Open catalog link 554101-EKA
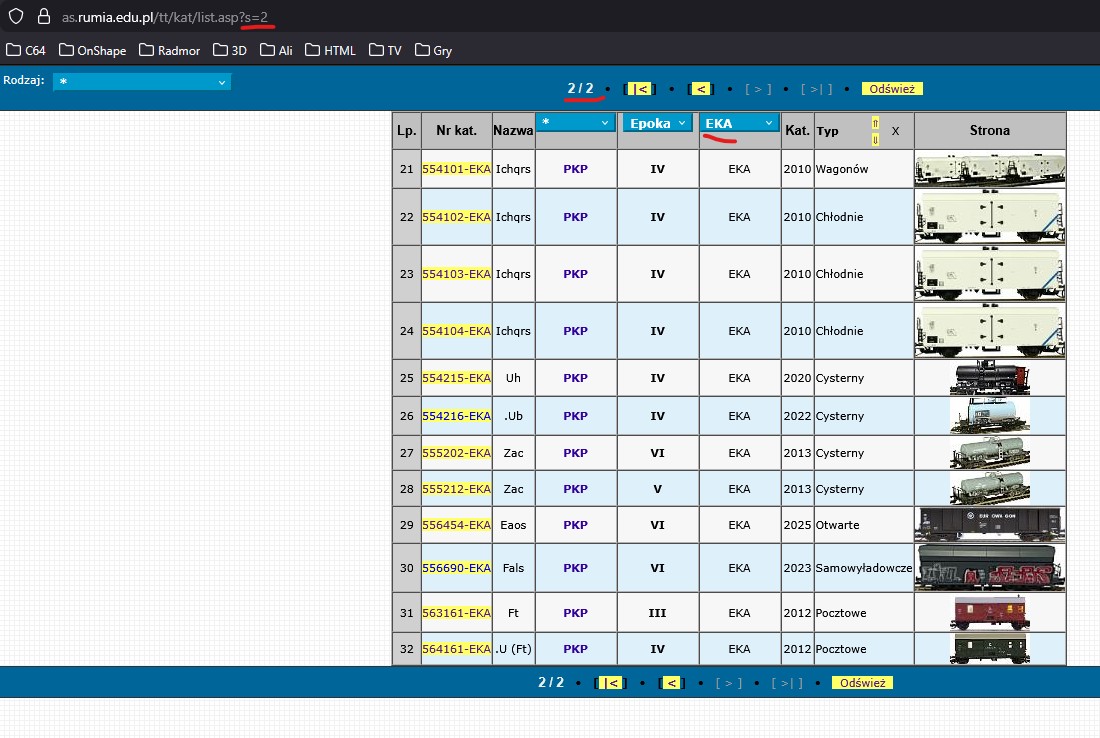 [x=456, y=169]
